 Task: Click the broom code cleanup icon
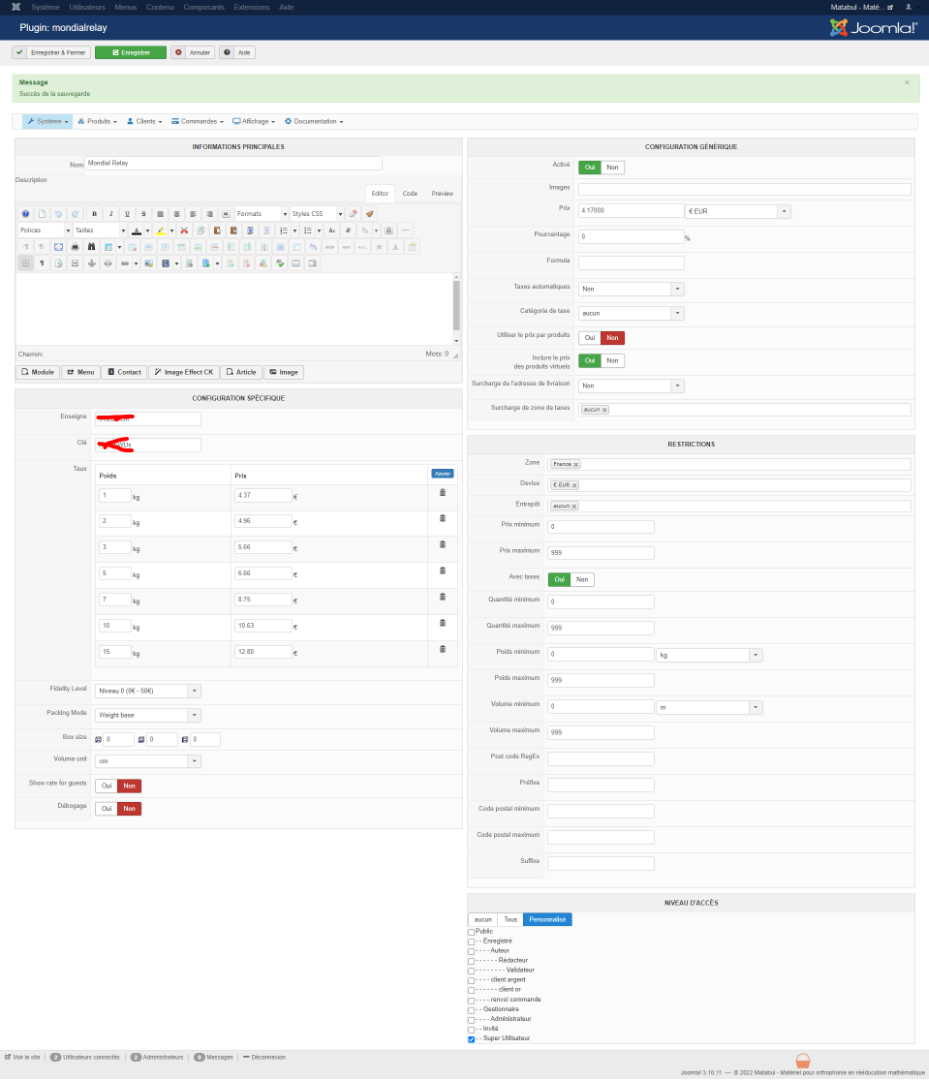point(370,214)
